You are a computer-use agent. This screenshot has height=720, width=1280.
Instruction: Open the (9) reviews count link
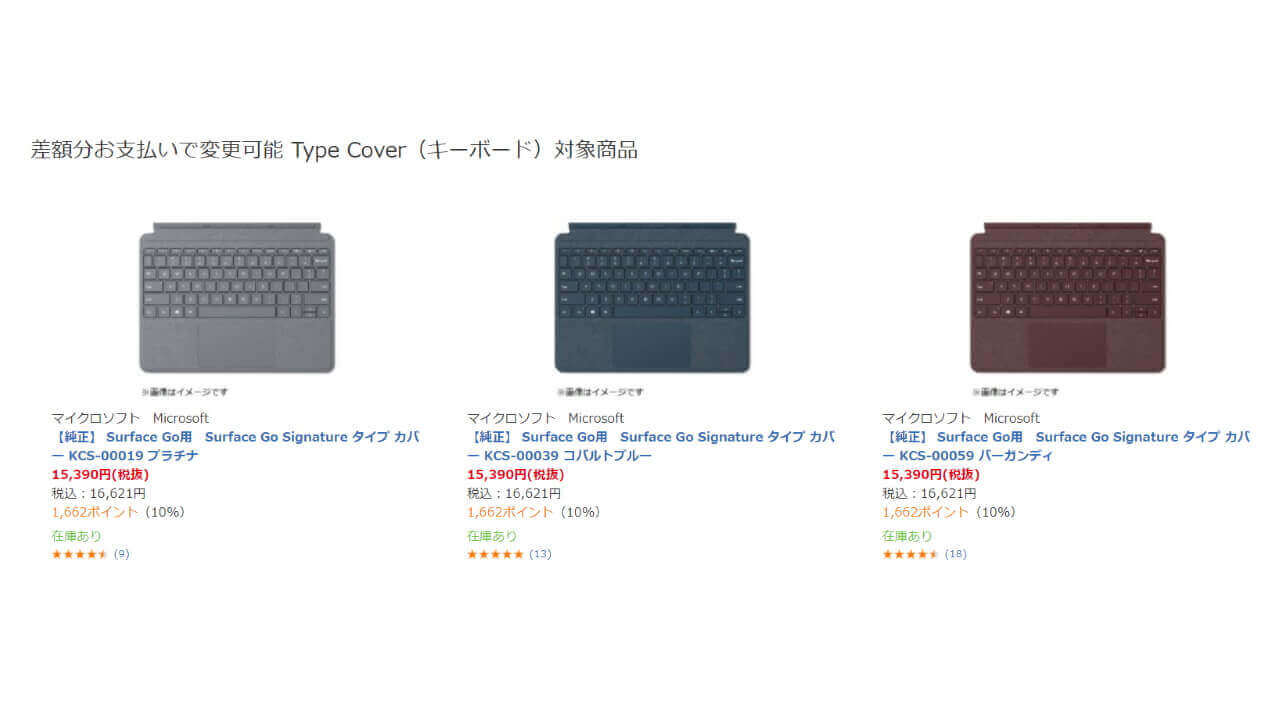(121, 554)
